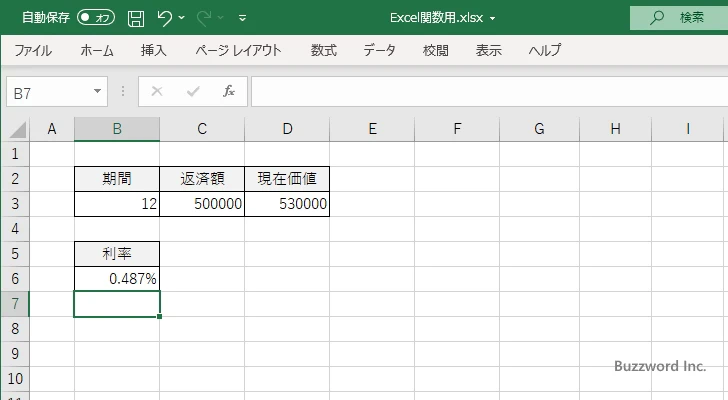This screenshot has width=728, height=400.
Task: Expand the Redo history dropdown arrow
Action: tap(221, 18)
